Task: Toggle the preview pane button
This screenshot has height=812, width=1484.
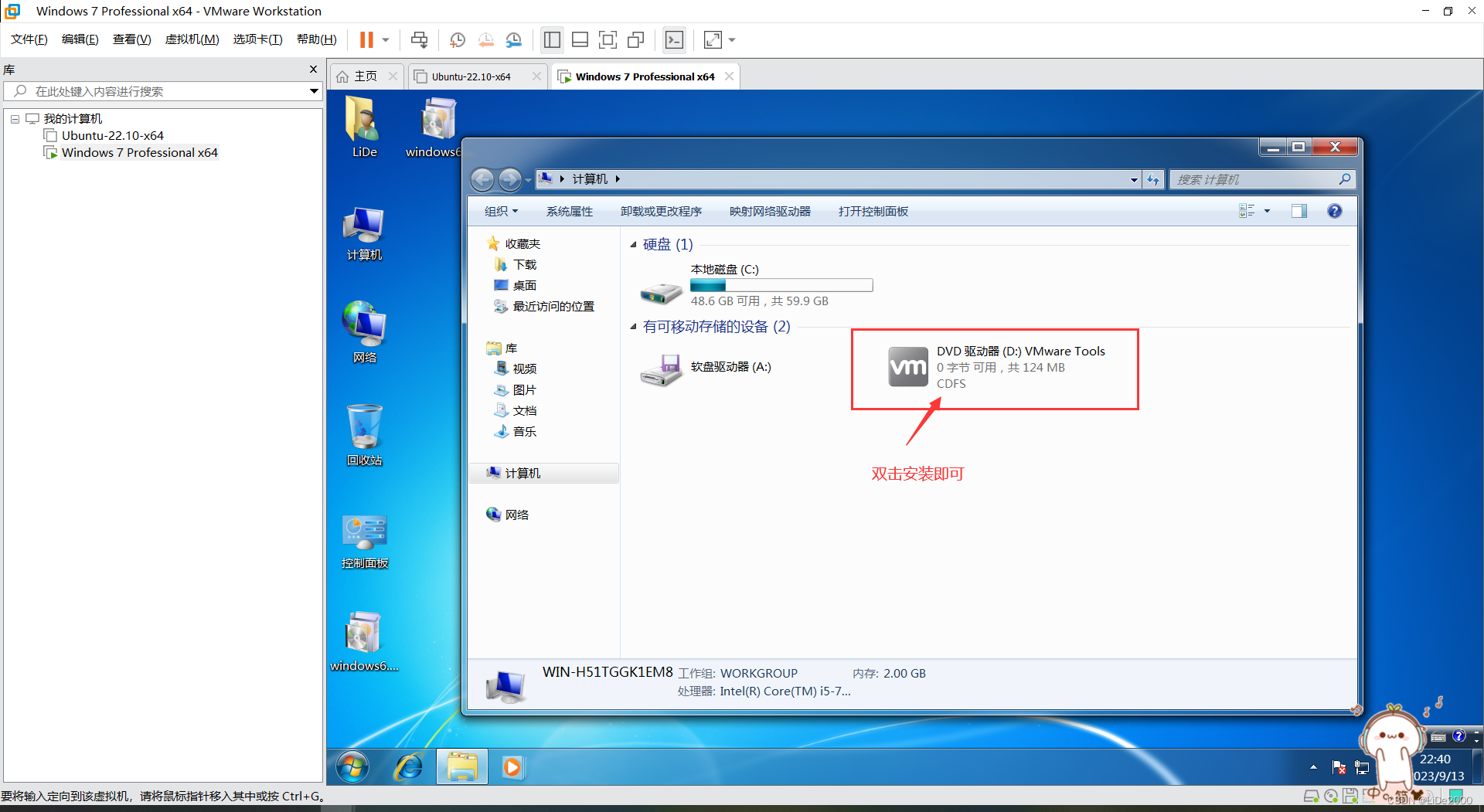Action: (x=1299, y=211)
